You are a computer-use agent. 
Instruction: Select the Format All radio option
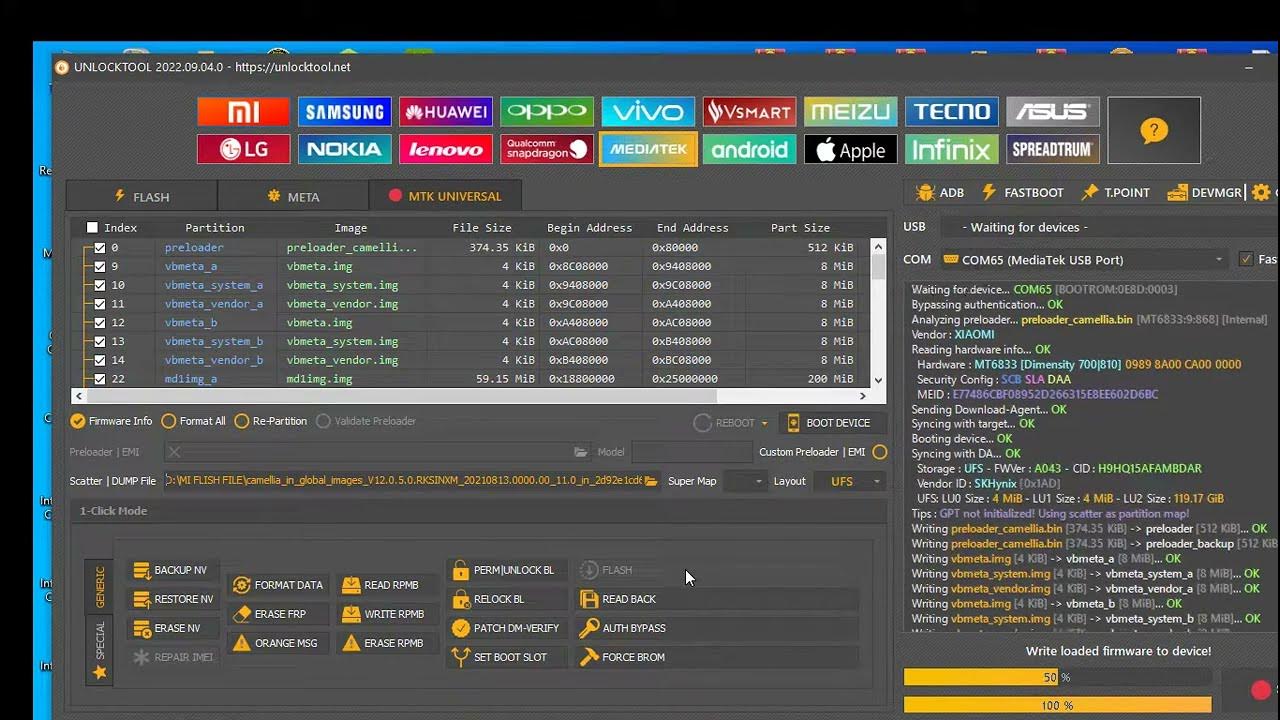pos(193,421)
